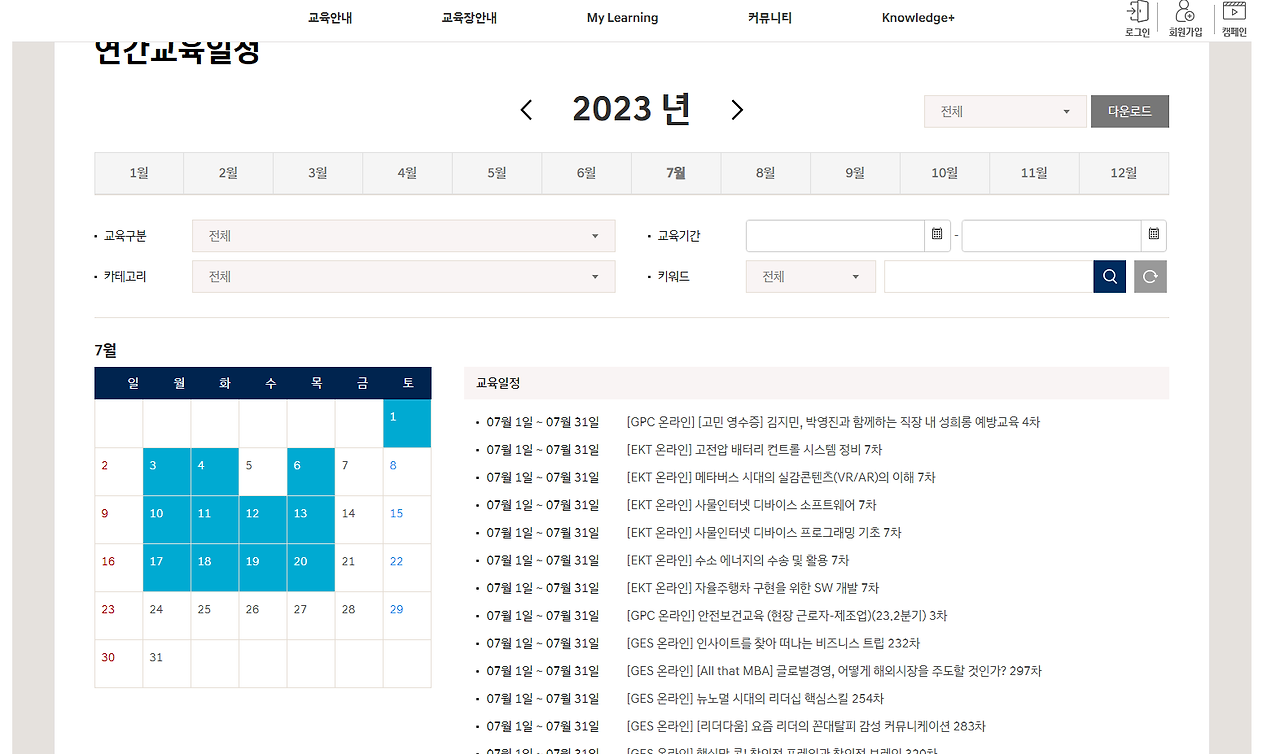Open the start date calendar picker icon
Viewport: 1280px width, 754px height.
click(936, 235)
